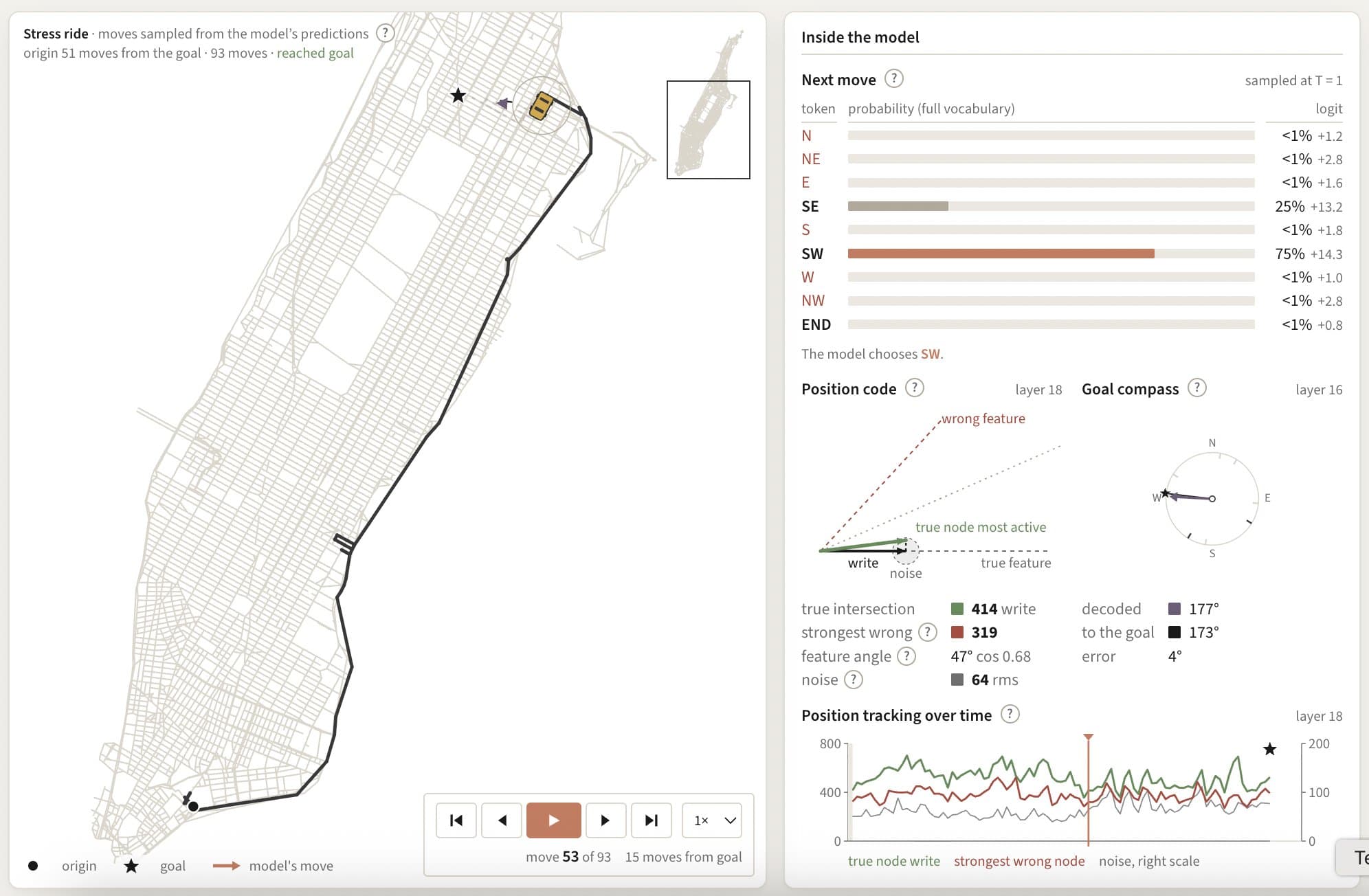Viewport: 1369px width, 896px height.
Task: Click the 'layer 16' label by Goal compass
Action: click(x=1319, y=390)
